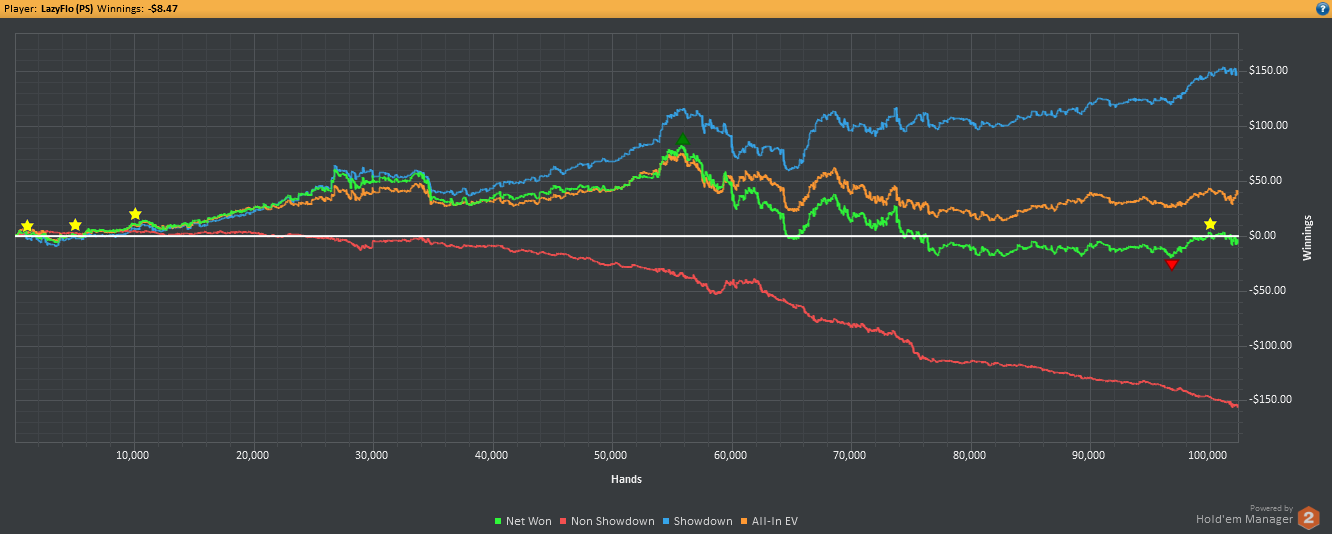Toggle the Showdown legend entry

pyautogui.click(x=696, y=521)
